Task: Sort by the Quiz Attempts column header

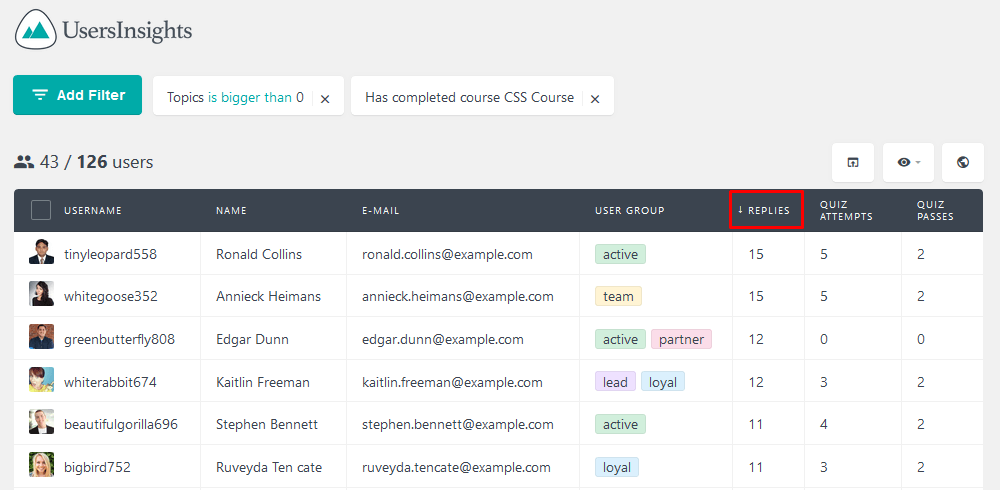Action: pyautogui.click(x=846, y=211)
